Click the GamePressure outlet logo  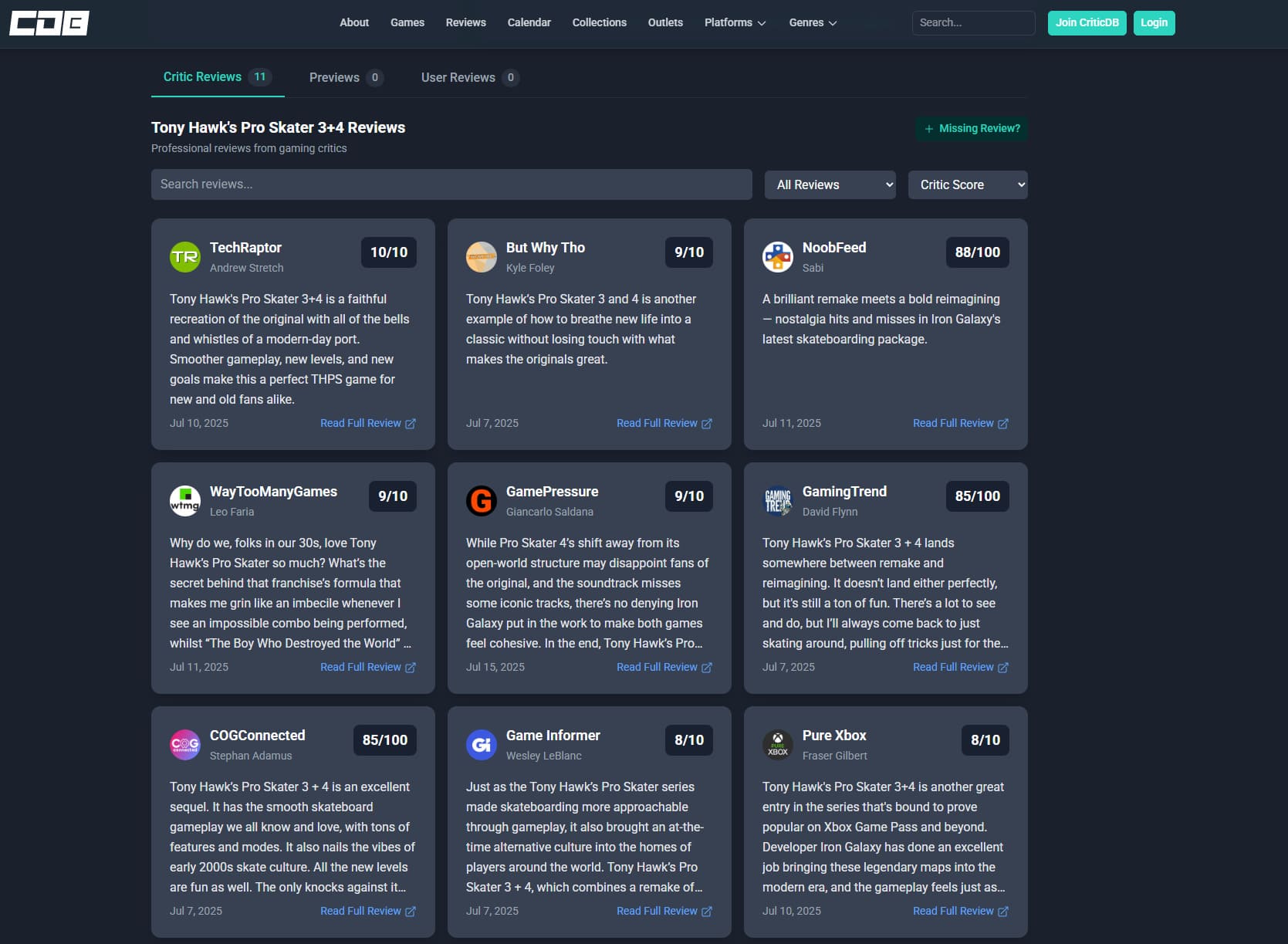[x=482, y=501]
